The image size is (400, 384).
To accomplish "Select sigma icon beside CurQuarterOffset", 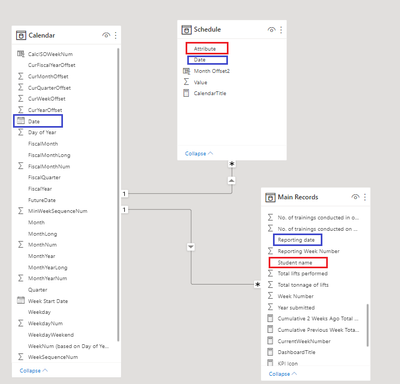I will [x=21, y=87].
